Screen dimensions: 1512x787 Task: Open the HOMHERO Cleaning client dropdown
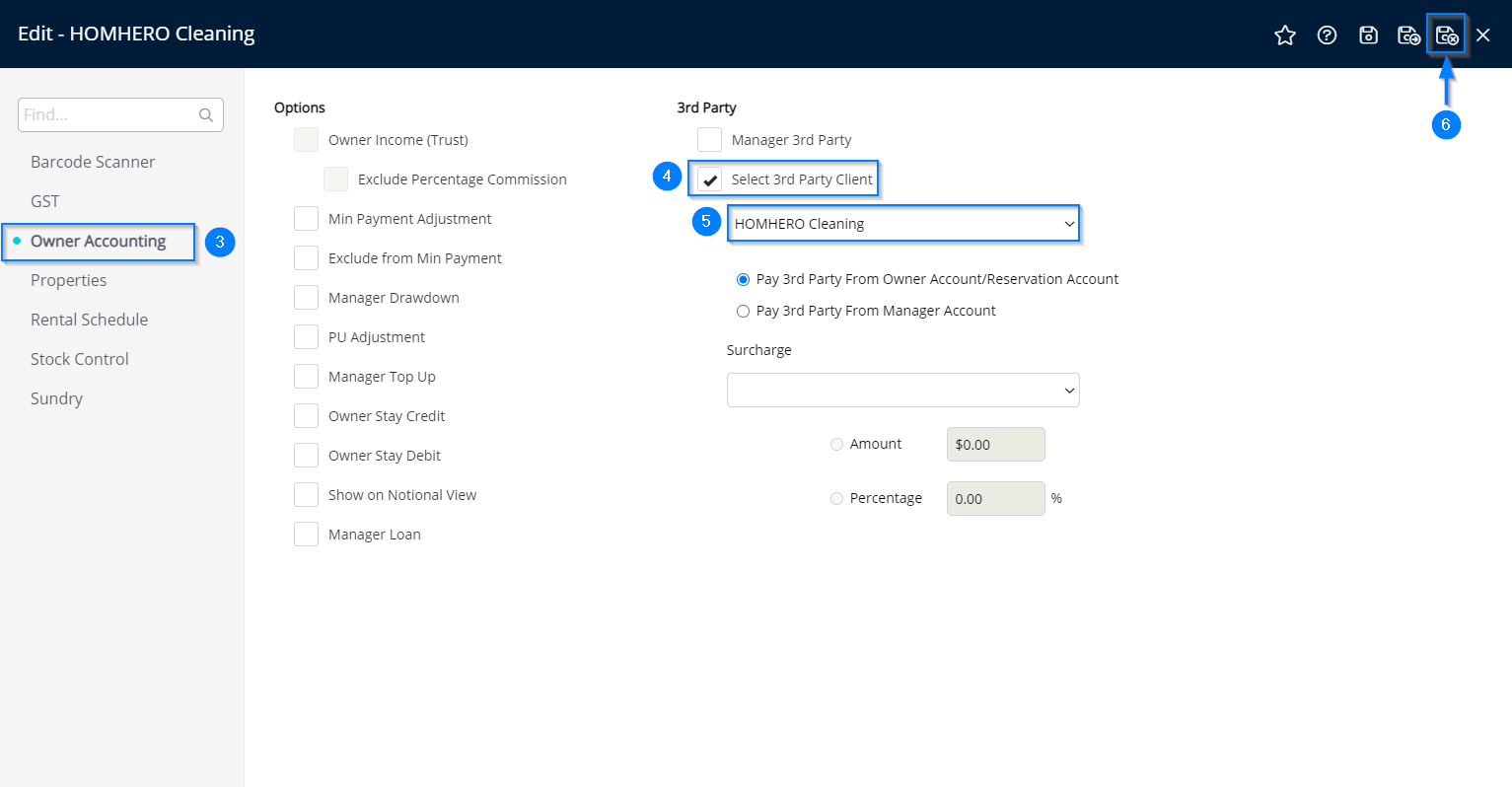tap(902, 224)
